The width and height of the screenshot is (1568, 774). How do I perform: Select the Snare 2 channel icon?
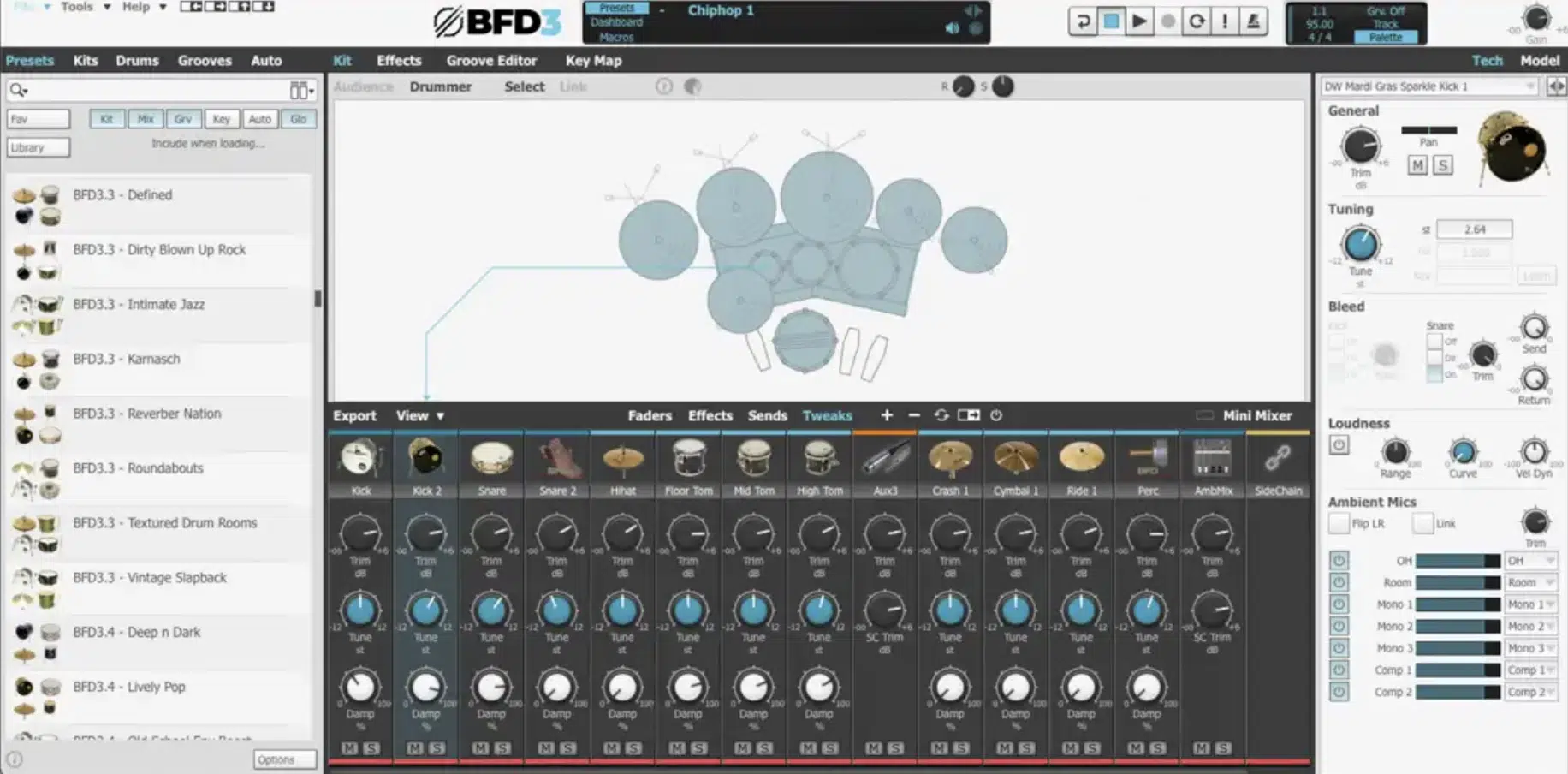(557, 458)
